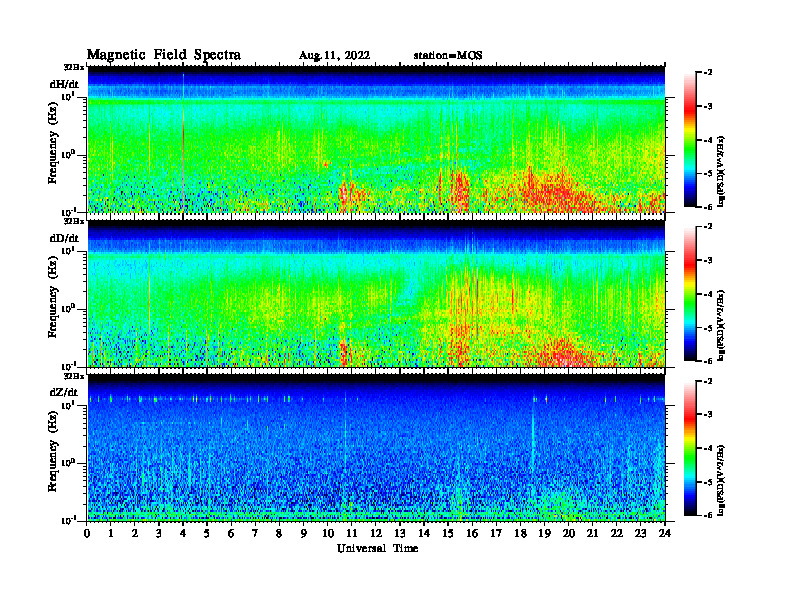
Task: Click the 32Hz label of the dD/dt panel
Action: 73,221
